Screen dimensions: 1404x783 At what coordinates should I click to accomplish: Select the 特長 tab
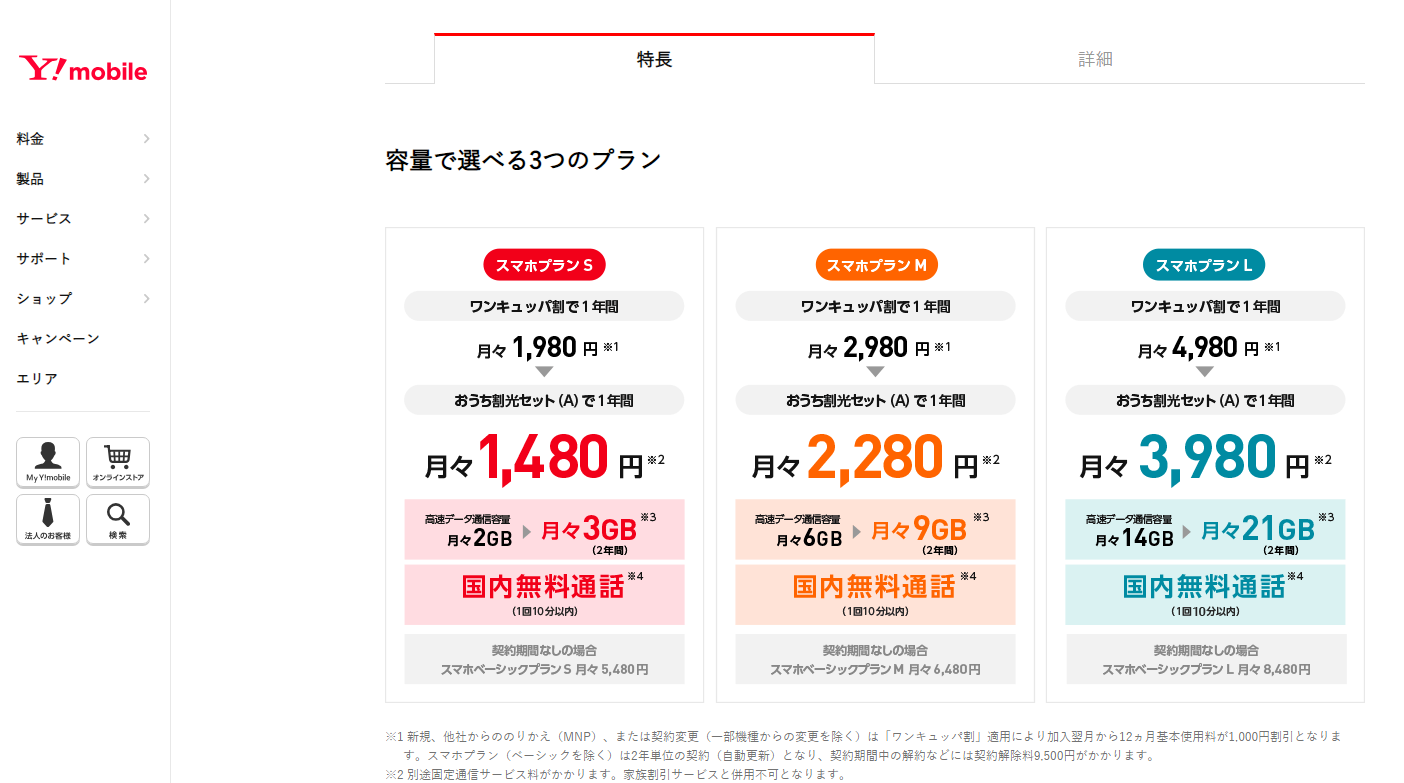click(654, 59)
